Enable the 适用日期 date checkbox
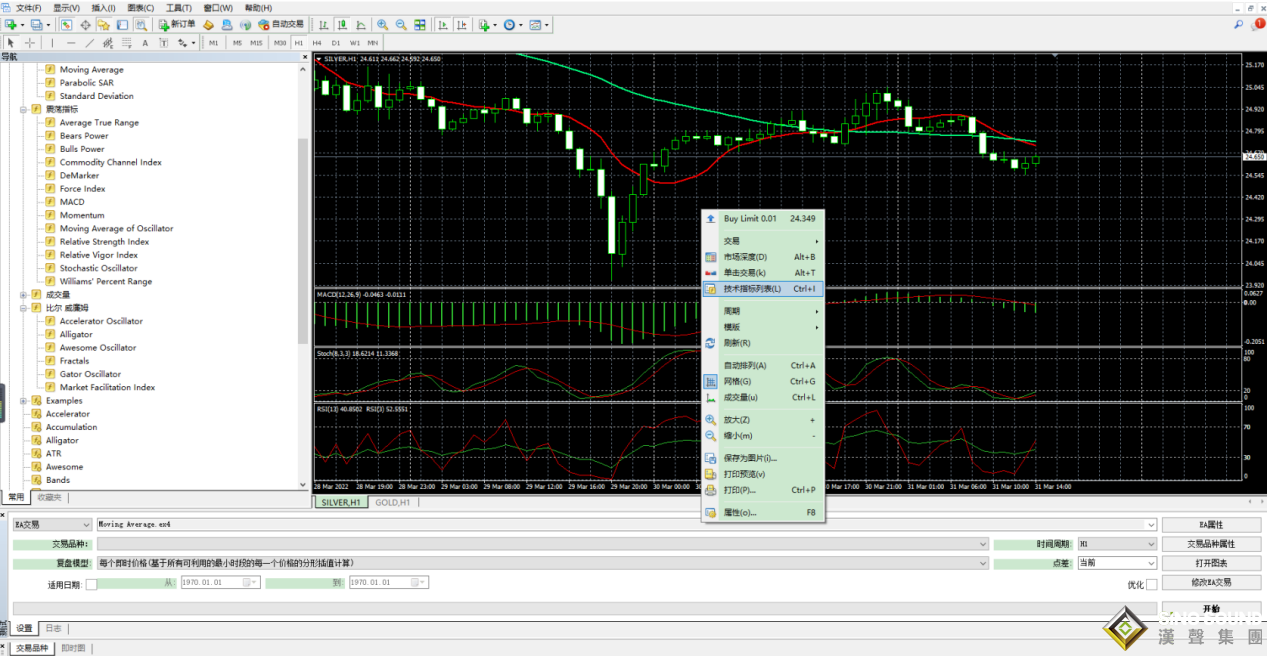The height and width of the screenshot is (656, 1267). click(x=92, y=584)
